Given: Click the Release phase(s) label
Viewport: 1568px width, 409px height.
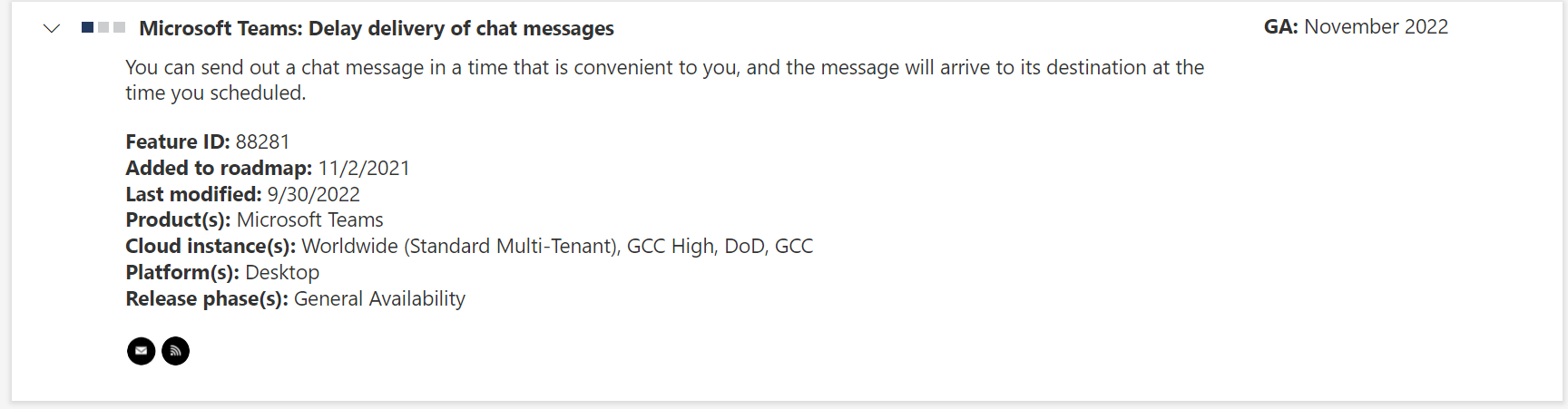Looking at the screenshot, I should 207,298.
